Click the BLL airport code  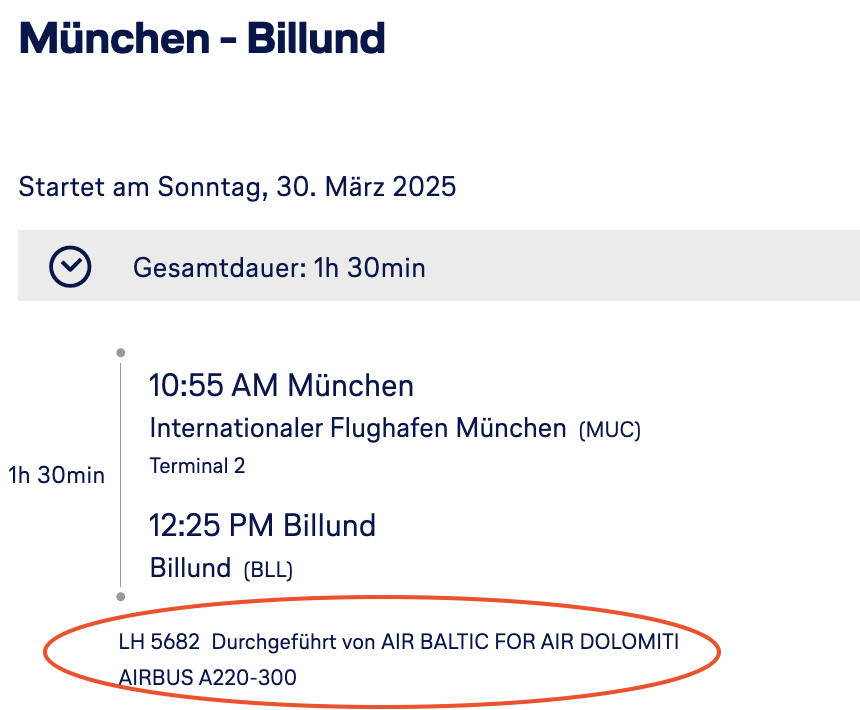[x=268, y=570]
